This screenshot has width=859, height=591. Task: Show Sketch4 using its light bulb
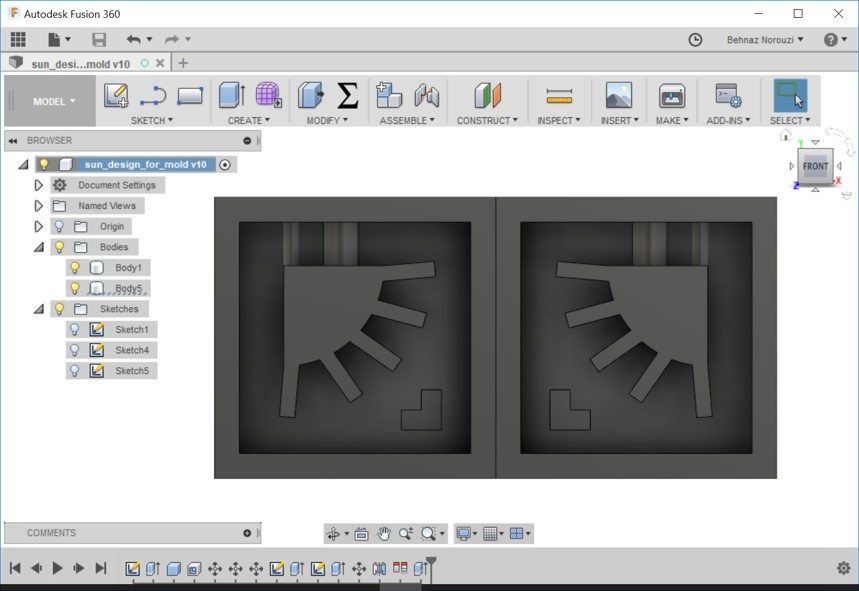(x=75, y=350)
